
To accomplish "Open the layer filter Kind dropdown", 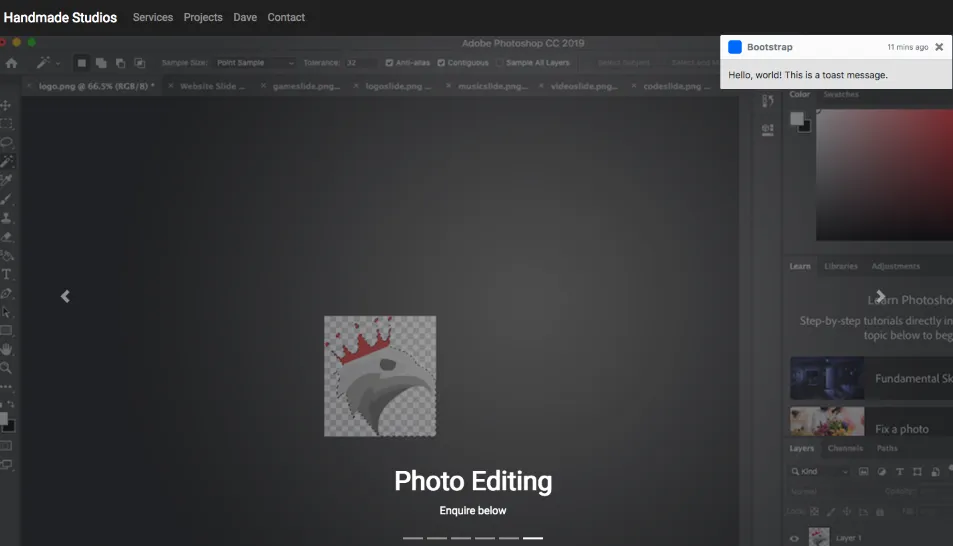I will (x=819, y=472).
